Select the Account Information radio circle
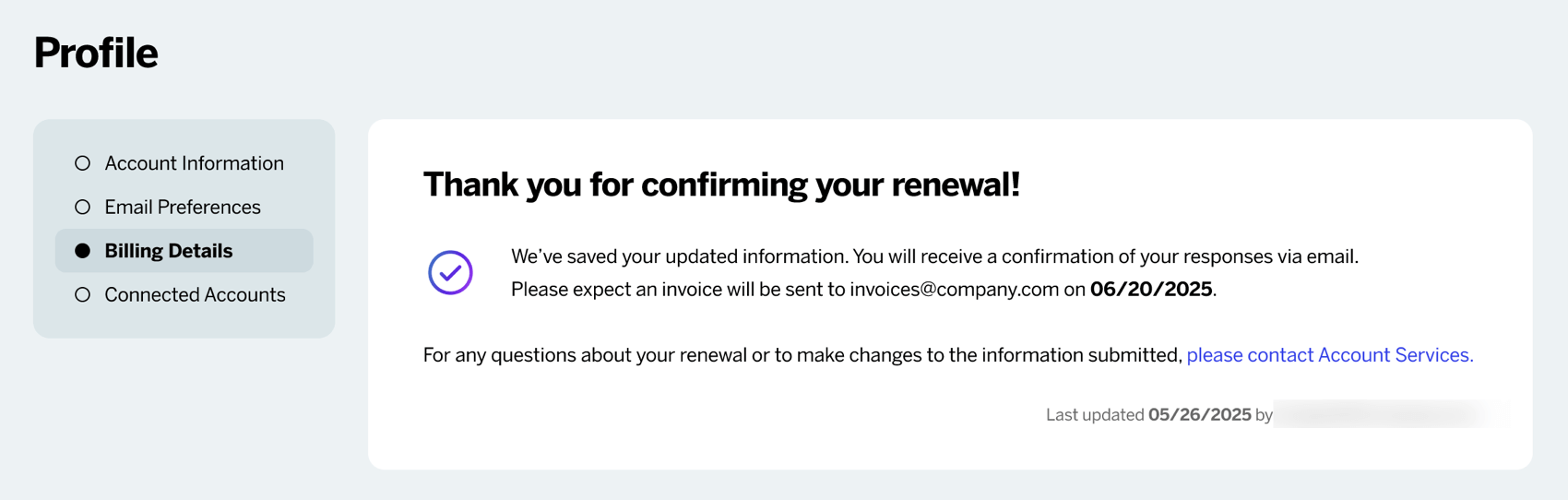The height and width of the screenshot is (500, 1568). (x=83, y=163)
